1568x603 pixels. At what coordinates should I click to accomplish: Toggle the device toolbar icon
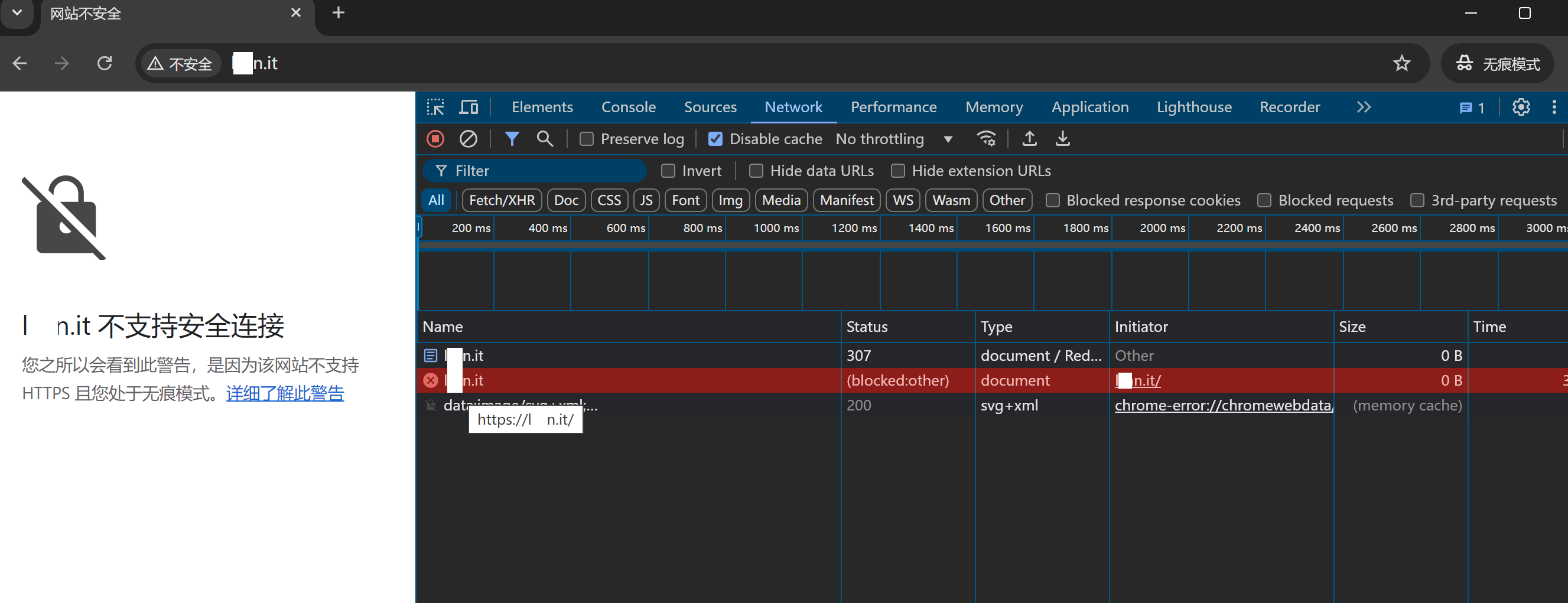coord(468,107)
